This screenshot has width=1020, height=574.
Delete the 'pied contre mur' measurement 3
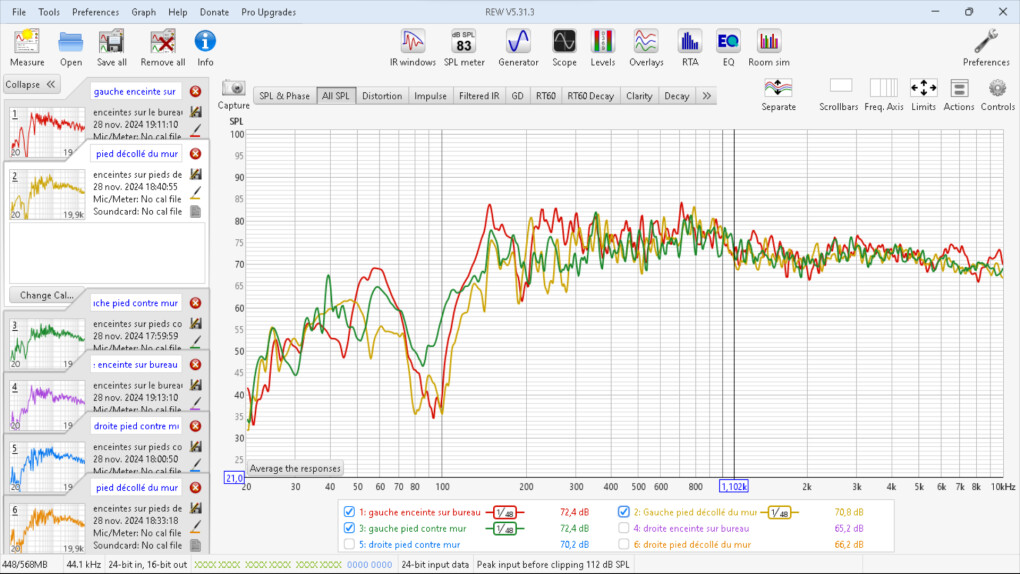point(195,303)
